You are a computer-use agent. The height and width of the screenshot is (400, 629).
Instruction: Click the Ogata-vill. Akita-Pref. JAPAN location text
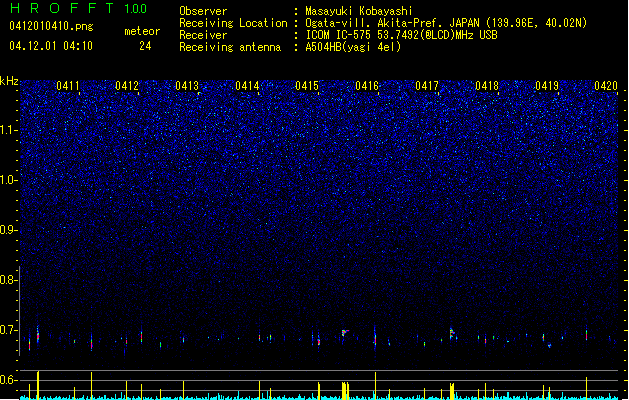pyautogui.click(x=446, y=23)
